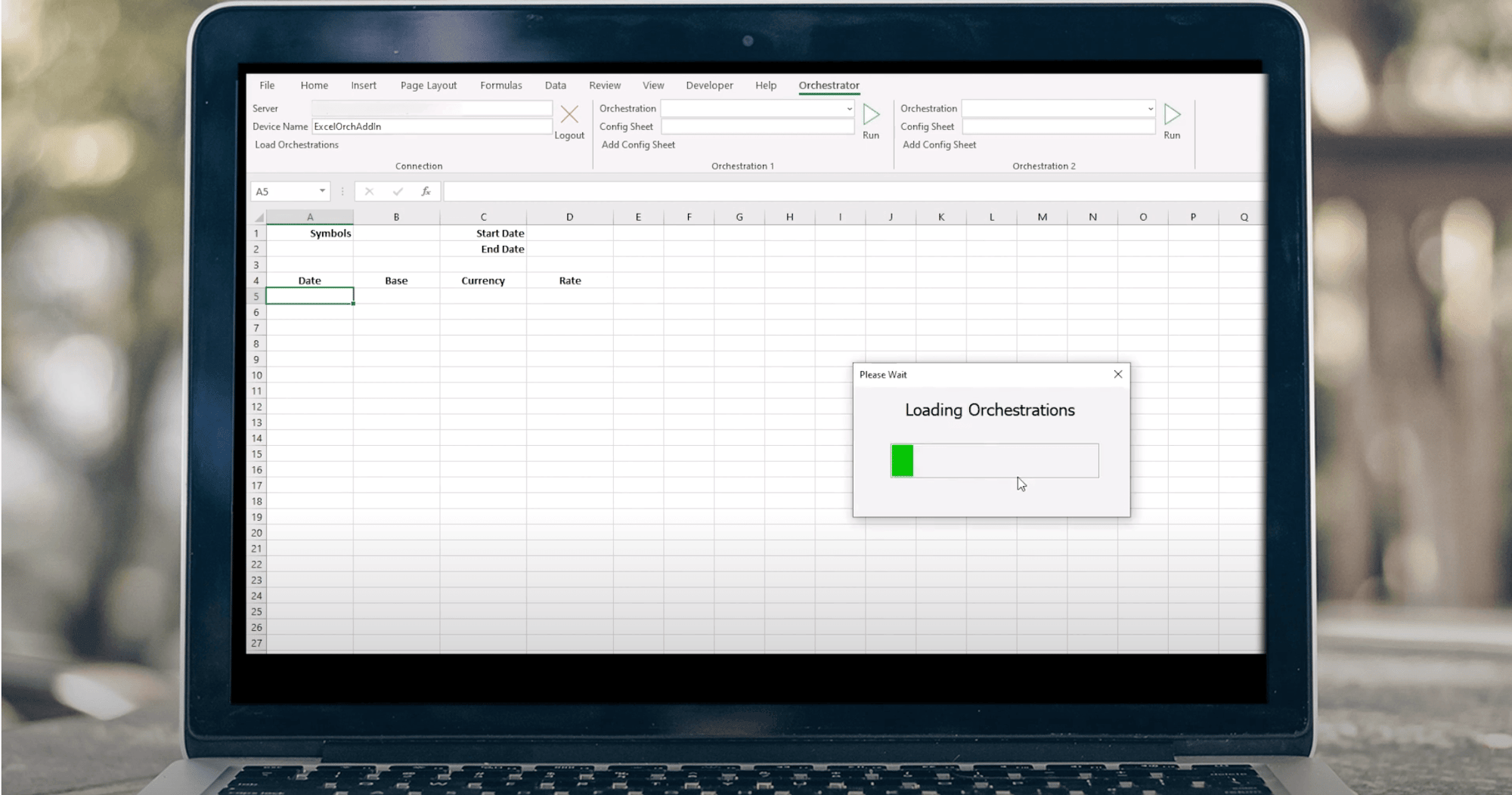Select the Orchestrator ribbon tab

click(x=829, y=85)
